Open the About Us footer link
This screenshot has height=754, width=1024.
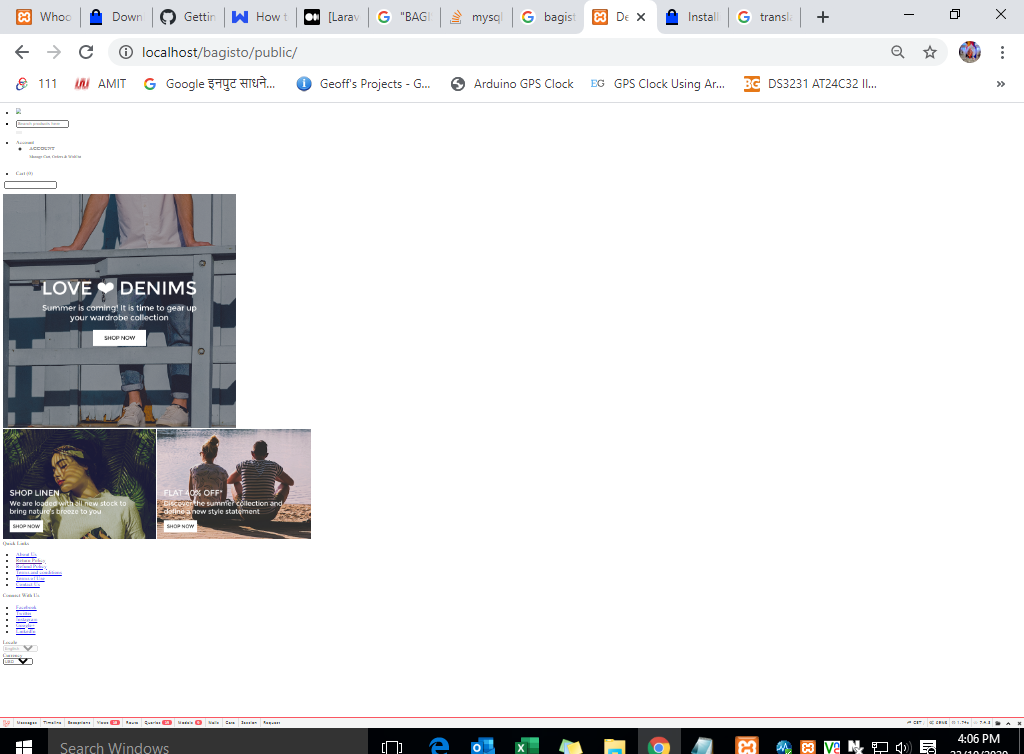(26, 554)
